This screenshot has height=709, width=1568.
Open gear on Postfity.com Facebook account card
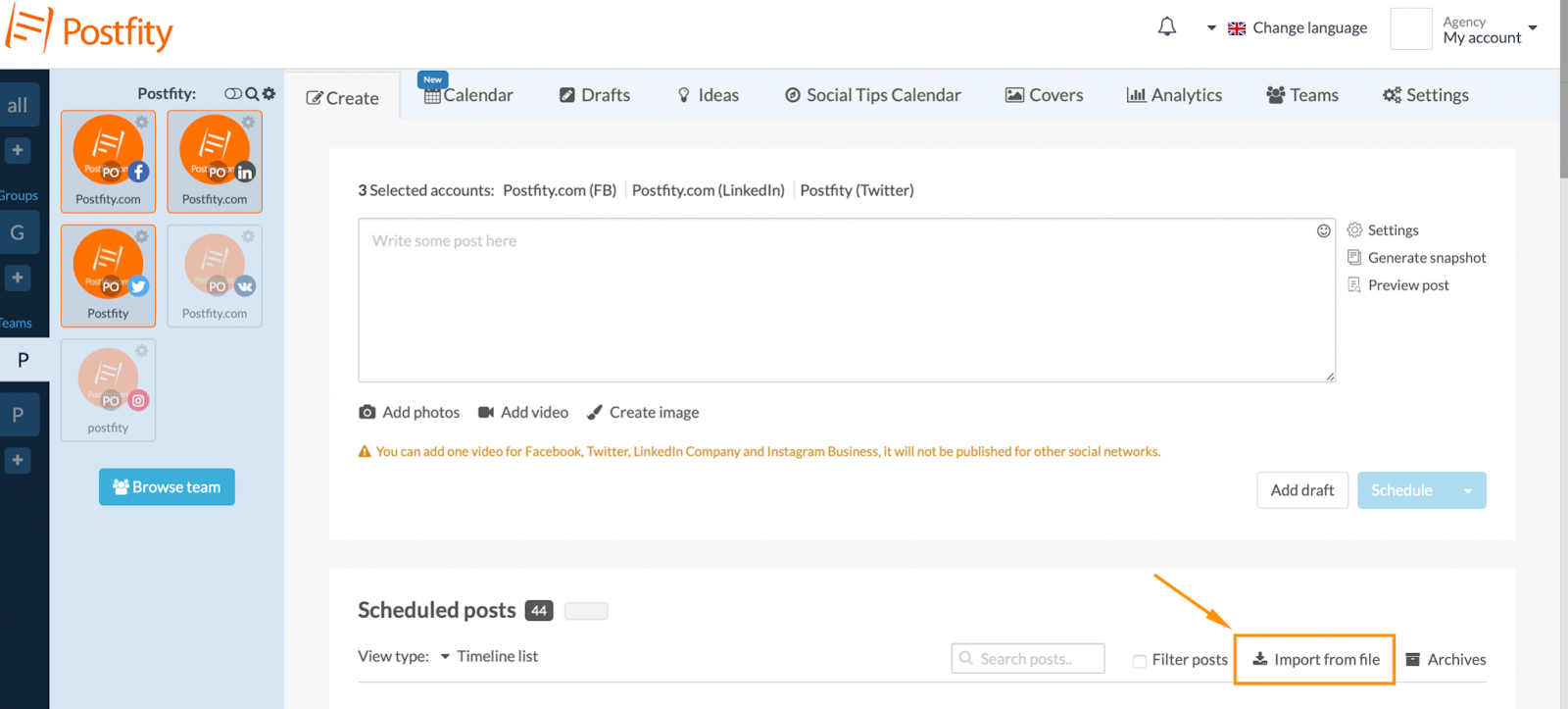pyautogui.click(x=142, y=123)
